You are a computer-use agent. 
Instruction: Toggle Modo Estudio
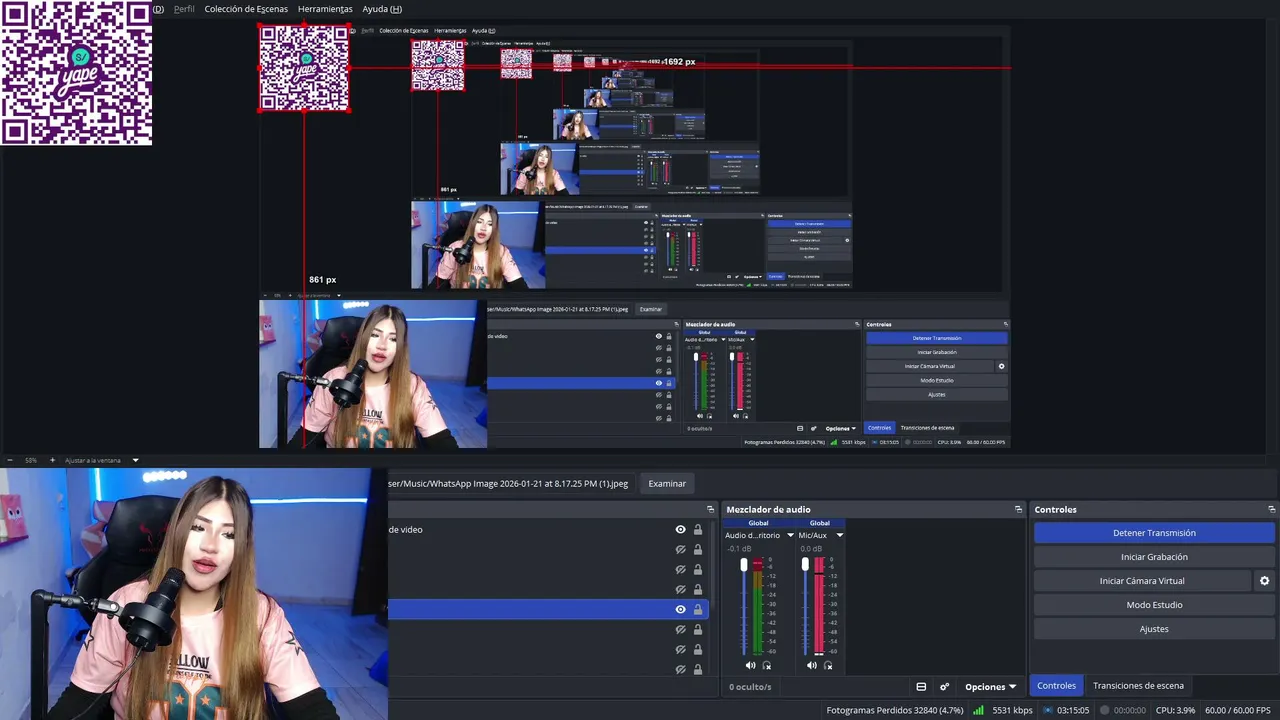coord(1154,605)
